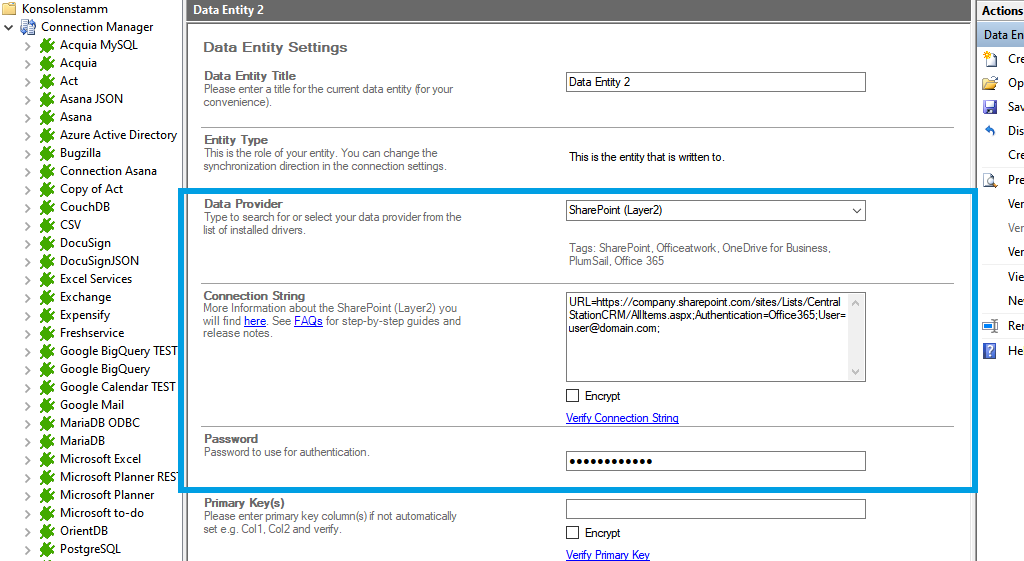The image size is (1024, 561).
Task: Click the Rename icon in Actions
Action: [x=990, y=326]
